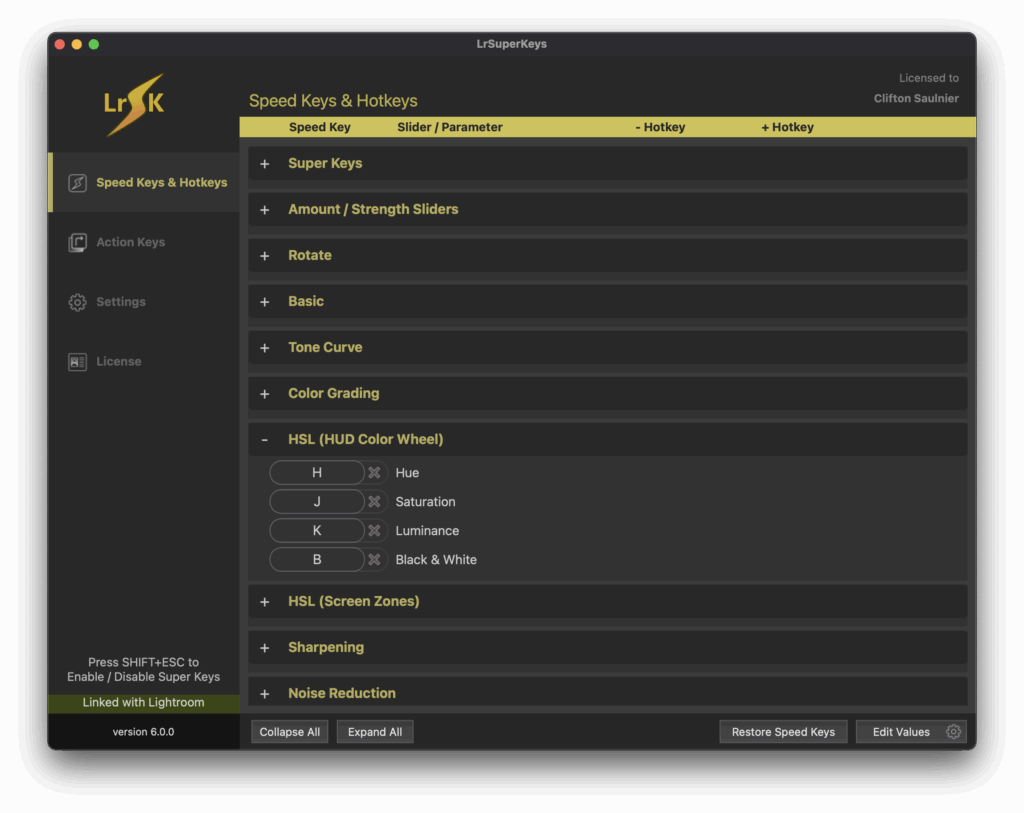This screenshot has height=813, width=1024.
Task: Expand the Noise Reduction section
Action: pyautogui.click(x=264, y=693)
